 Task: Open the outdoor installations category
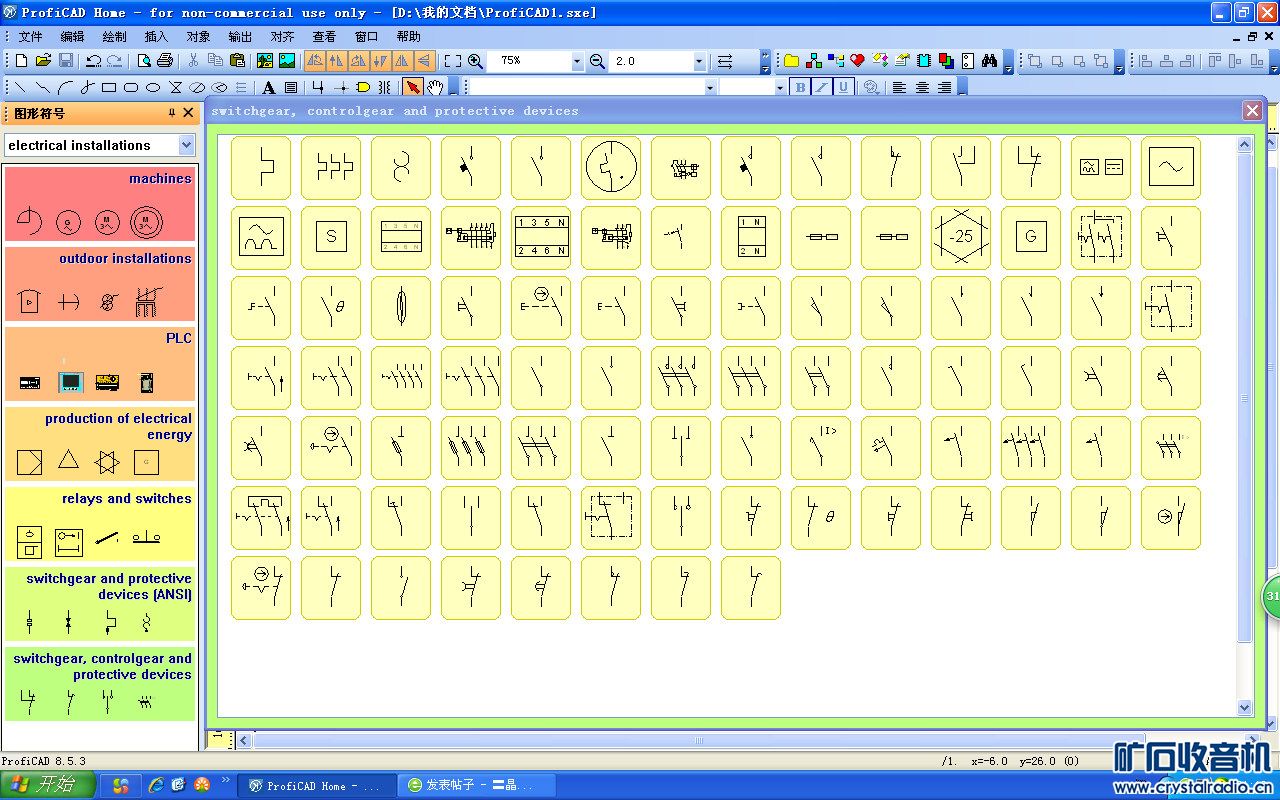click(x=100, y=284)
